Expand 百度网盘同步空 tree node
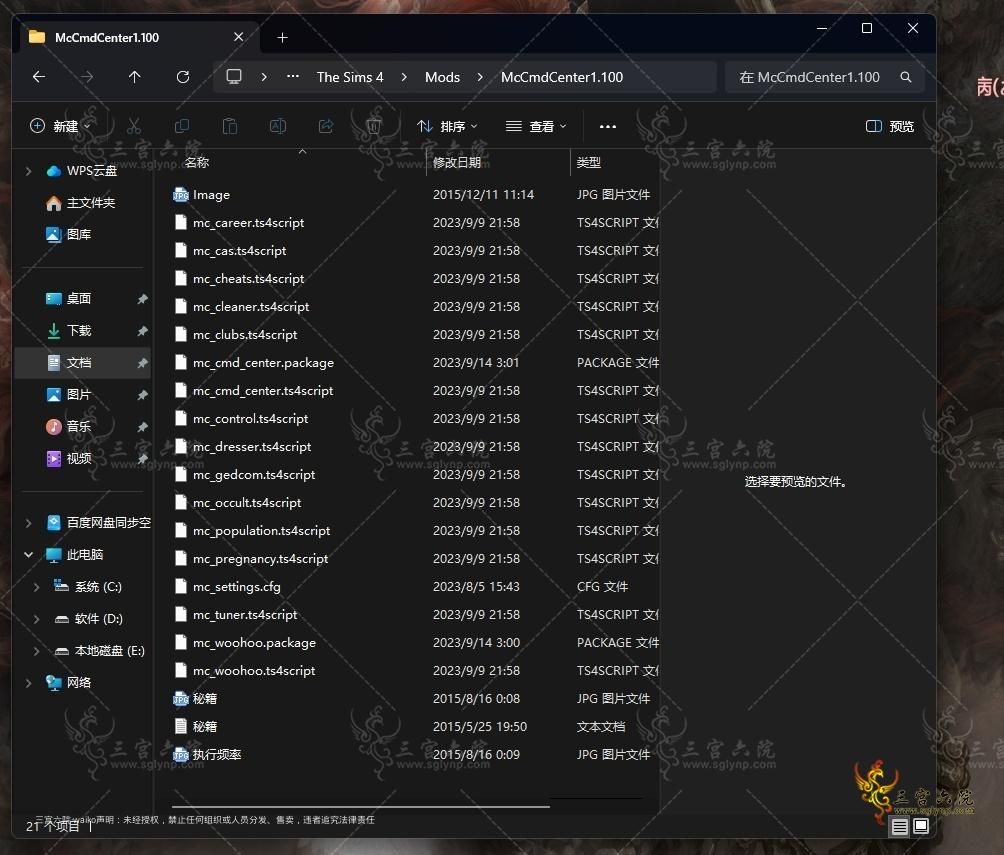 coord(28,523)
